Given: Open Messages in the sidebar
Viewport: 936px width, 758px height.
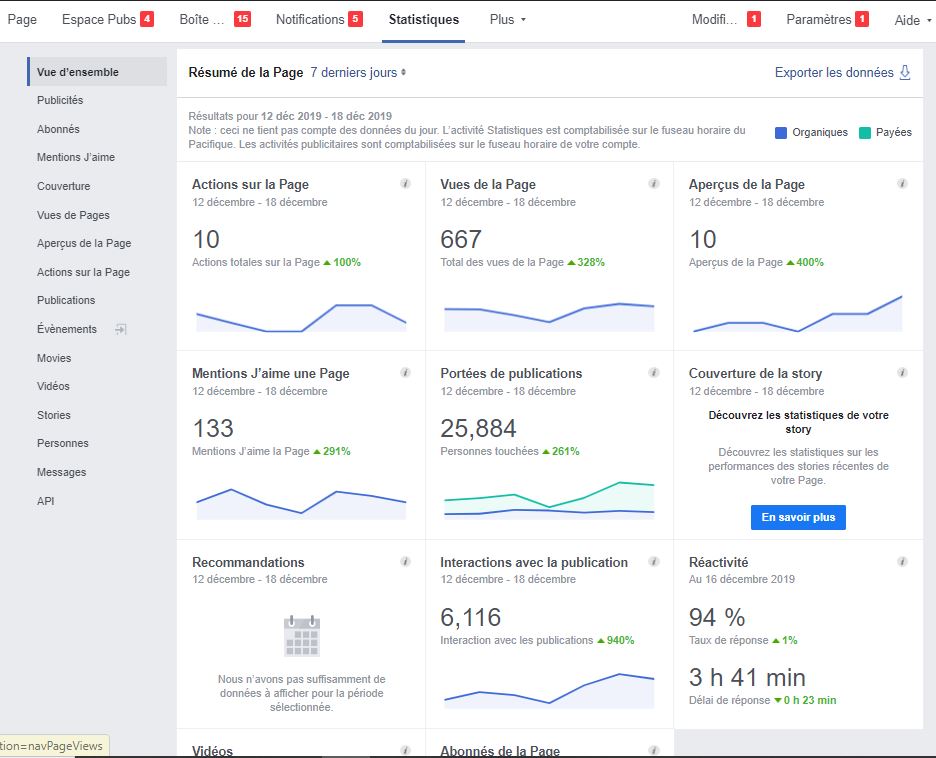Looking at the screenshot, I should (x=61, y=472).
